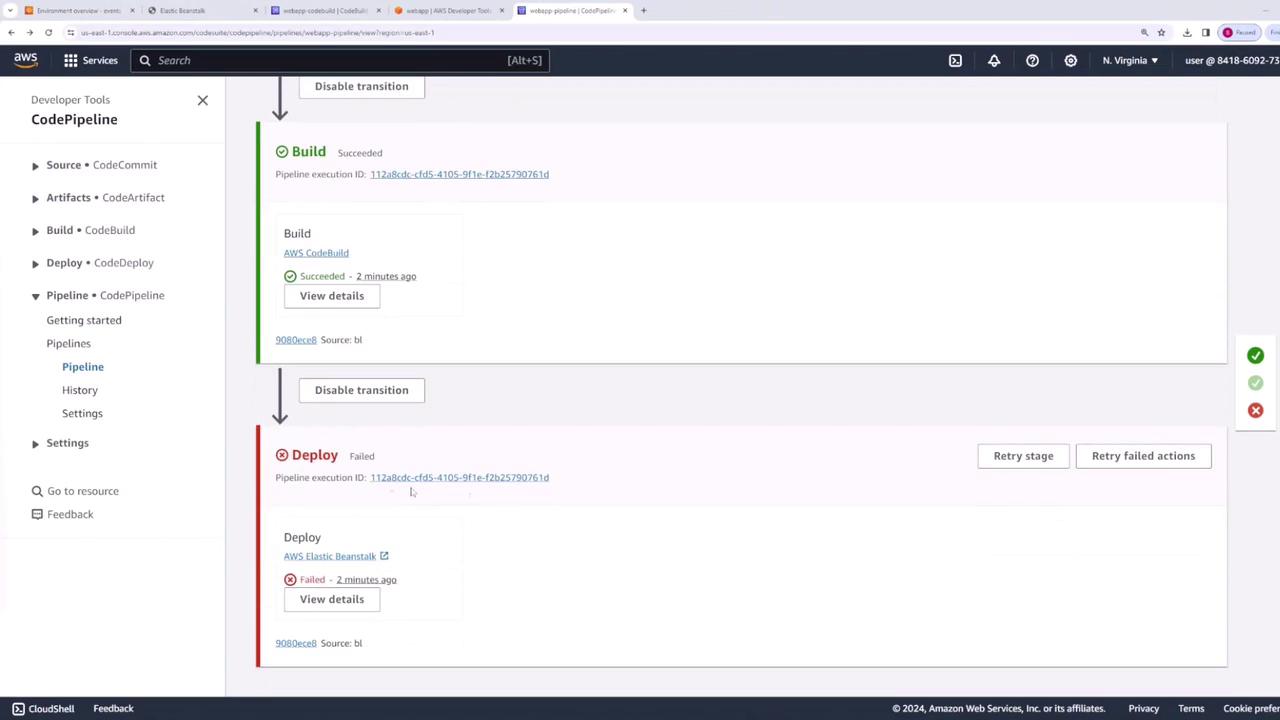Open the N. Virginia region dropdown

click(1130, 60)
